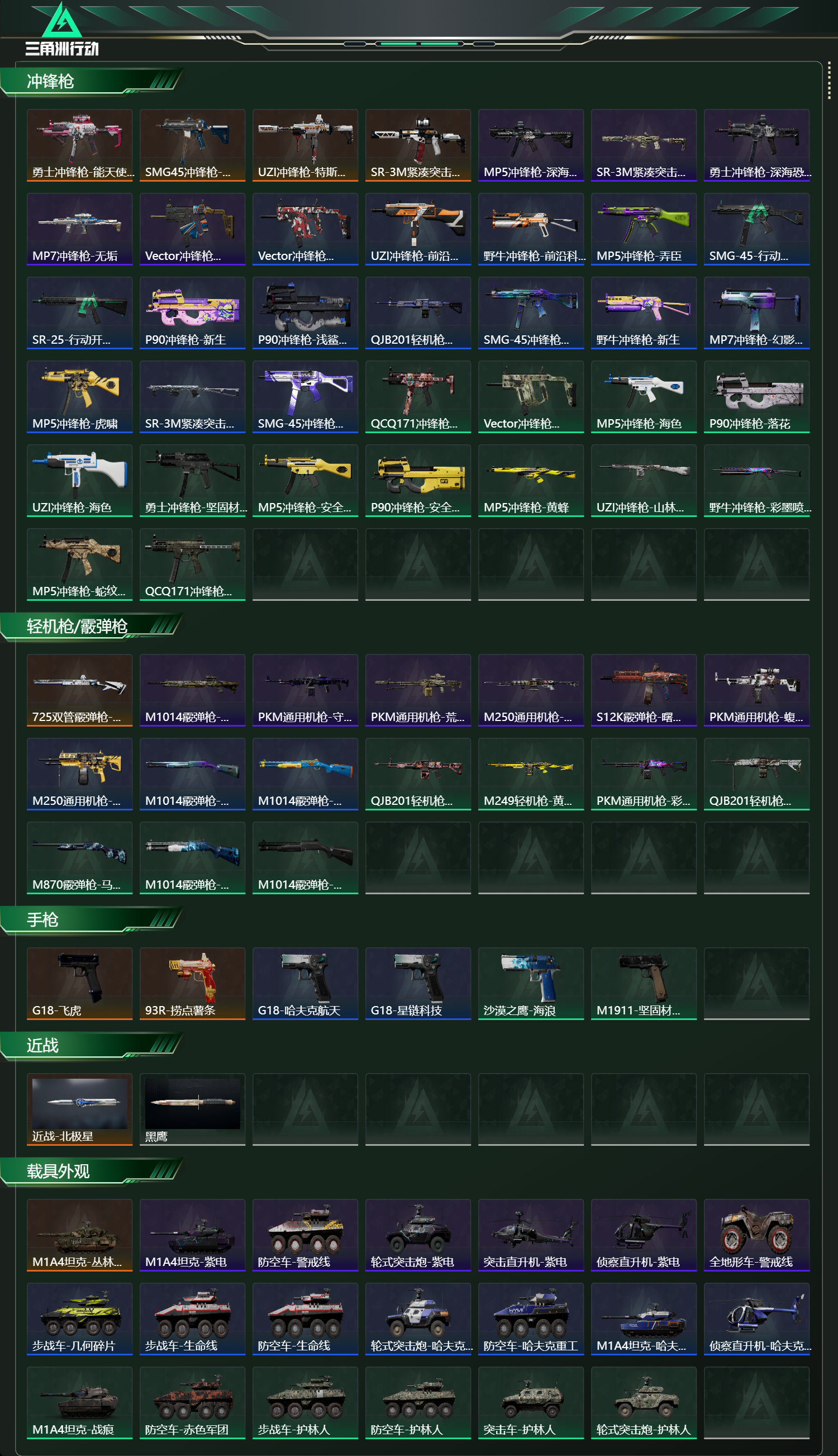Viewport: 838px width, 1456px height.
Task: Open the MP5冲锋枪-虎啸 weapon skin
Action: (x=79, y=397)
